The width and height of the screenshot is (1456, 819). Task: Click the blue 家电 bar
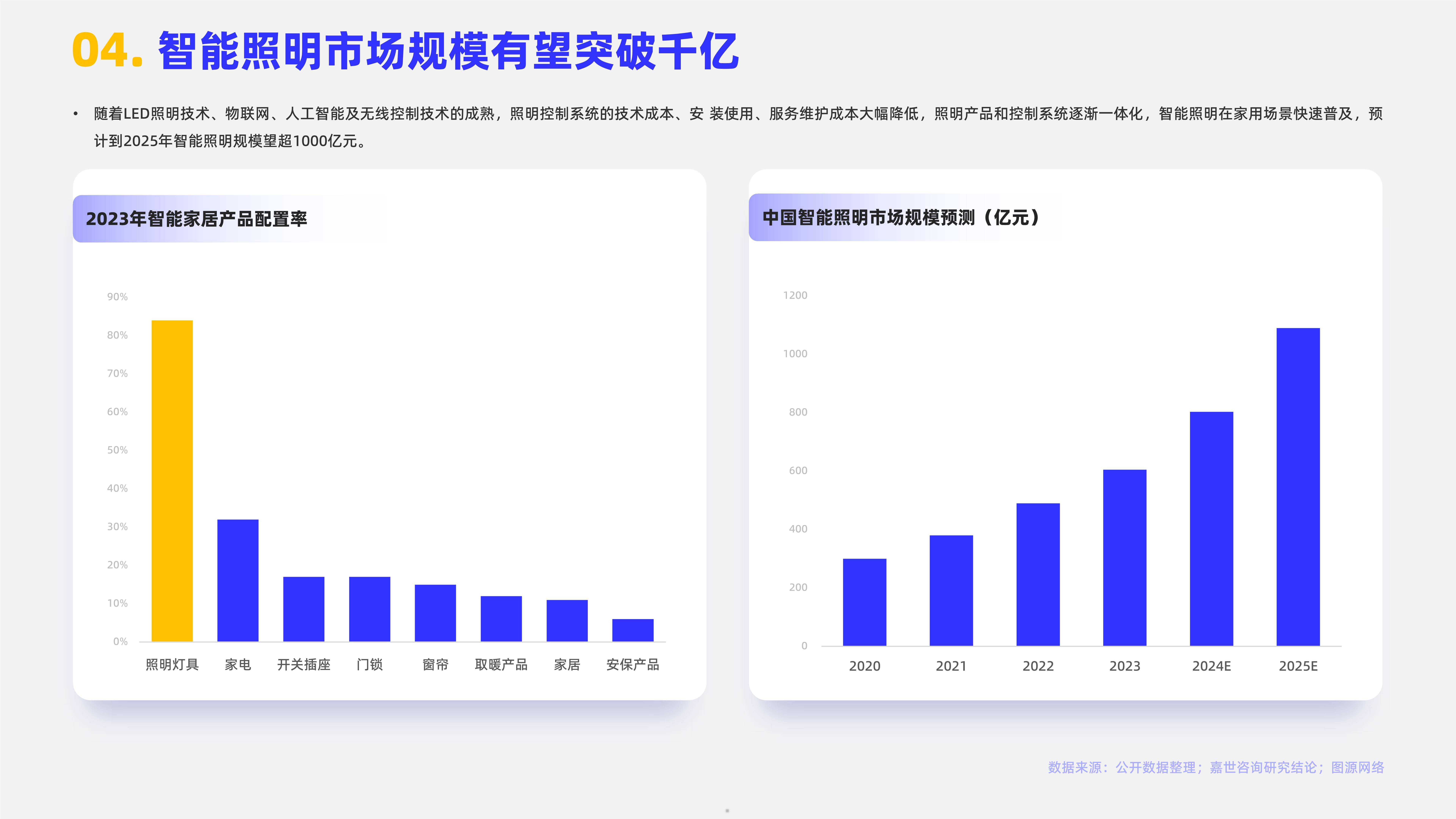[238, 581]
